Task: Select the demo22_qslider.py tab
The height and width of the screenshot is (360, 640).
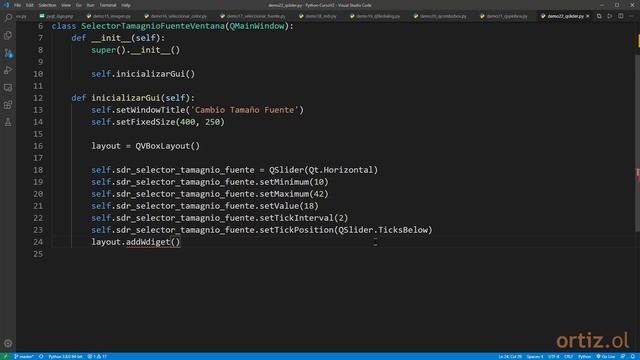Action: pyautogui.click(x=565, y=16)
